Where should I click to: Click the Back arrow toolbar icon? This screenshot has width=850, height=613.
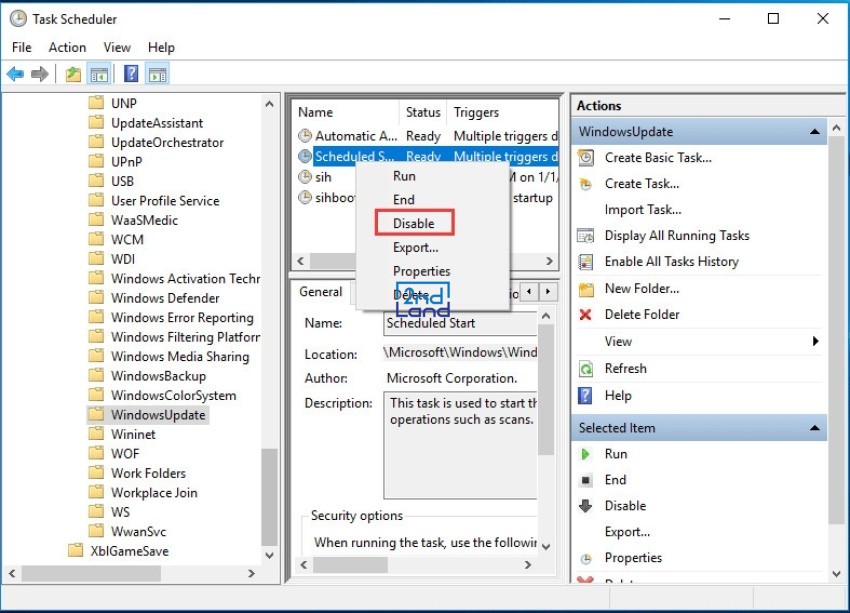15,74
